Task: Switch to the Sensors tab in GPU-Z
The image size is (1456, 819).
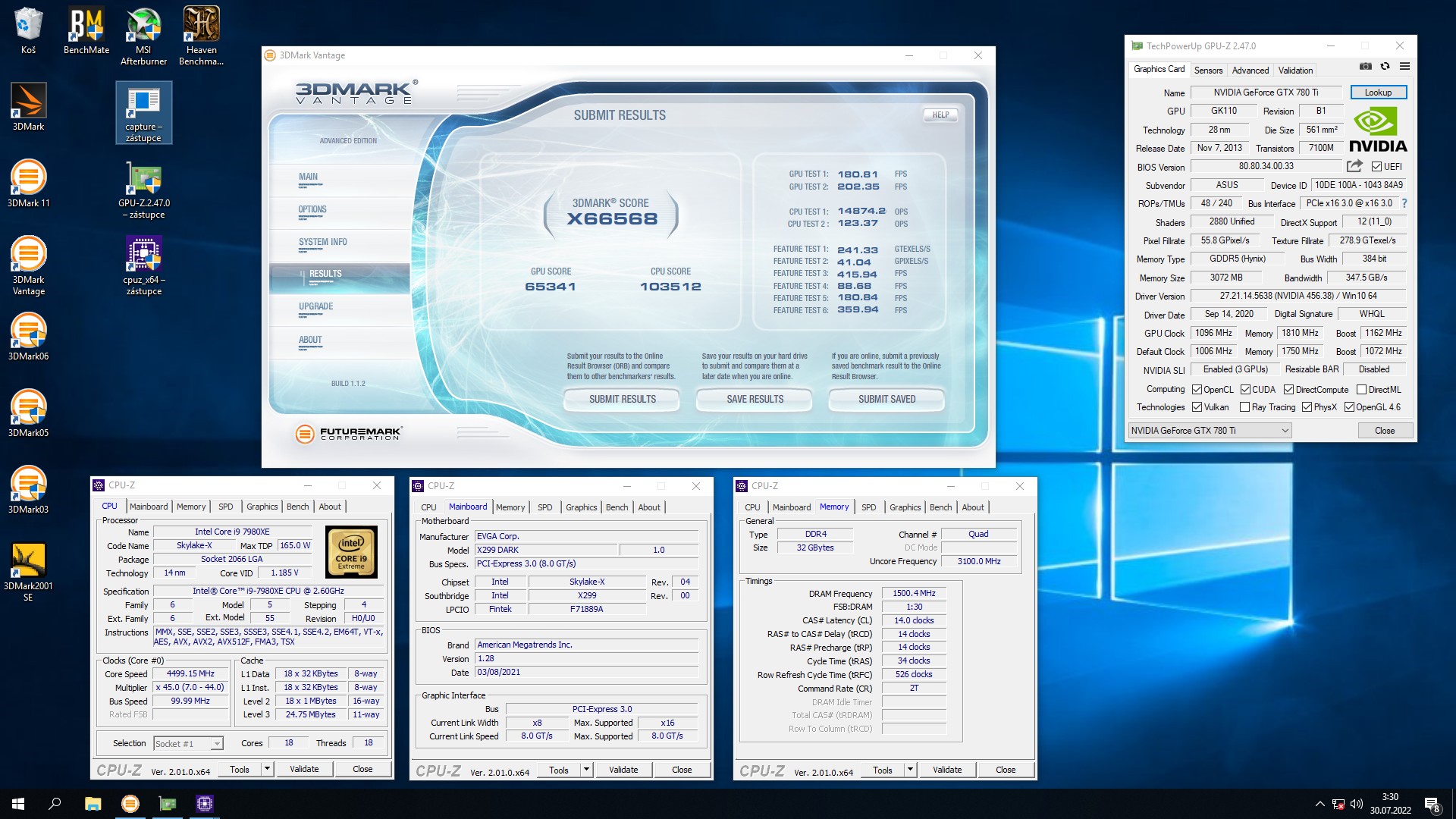Action: pyautogui.click(x=1208, y=70)
